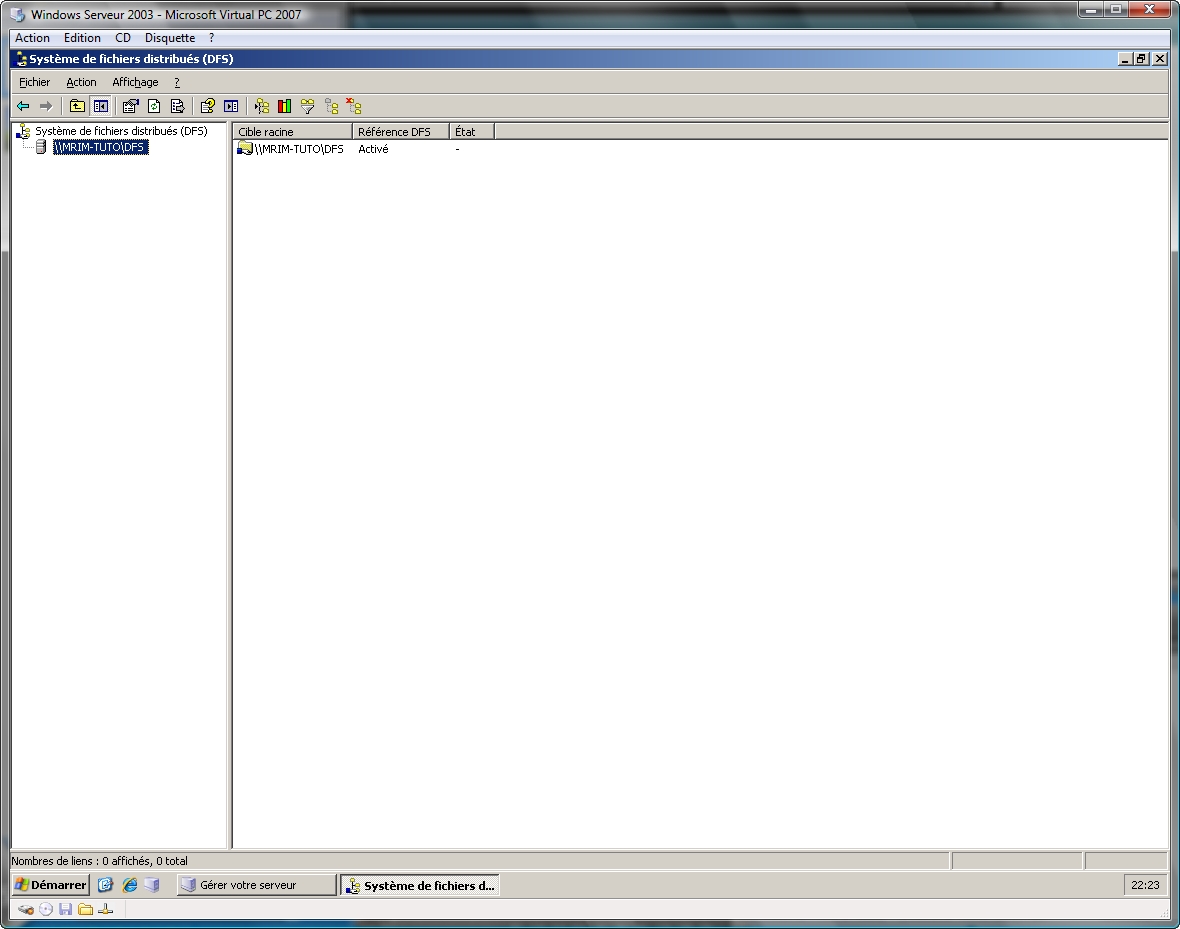This screenshot has width=1180, height=929.
Task: Open the Fichier menu
Action: tap(35, 82)
